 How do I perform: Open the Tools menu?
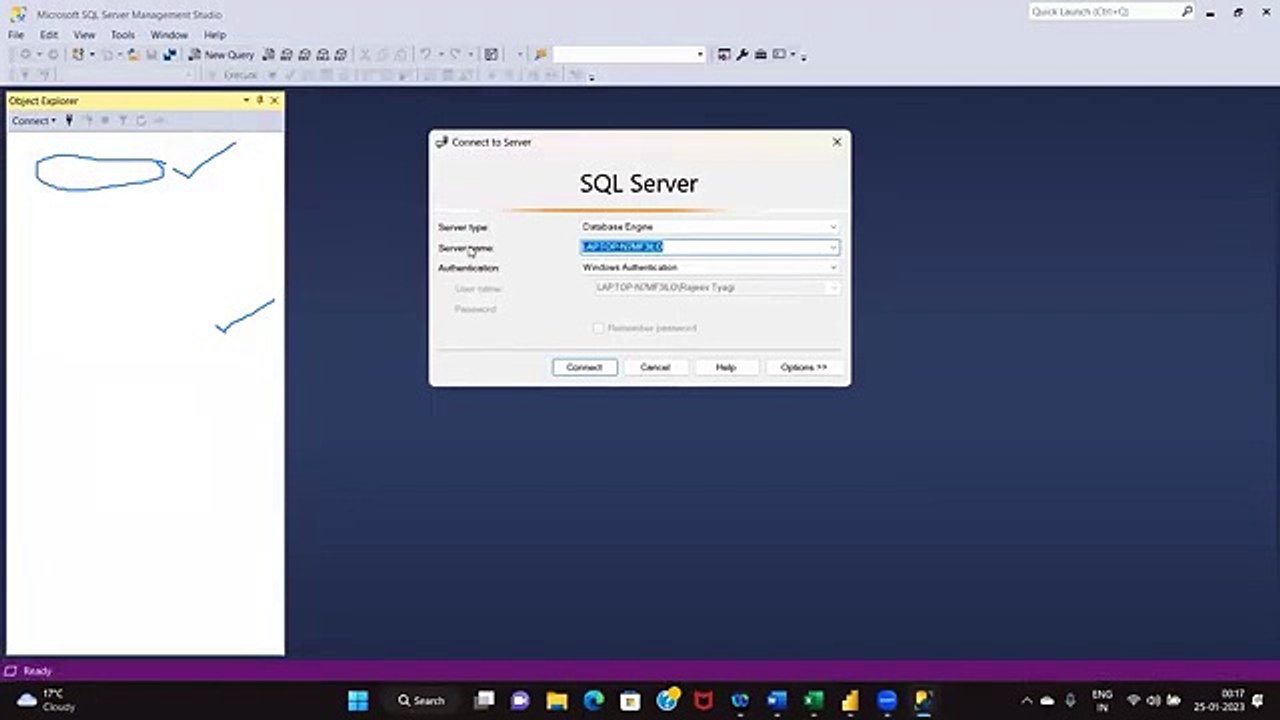click(x=123, y=35)
